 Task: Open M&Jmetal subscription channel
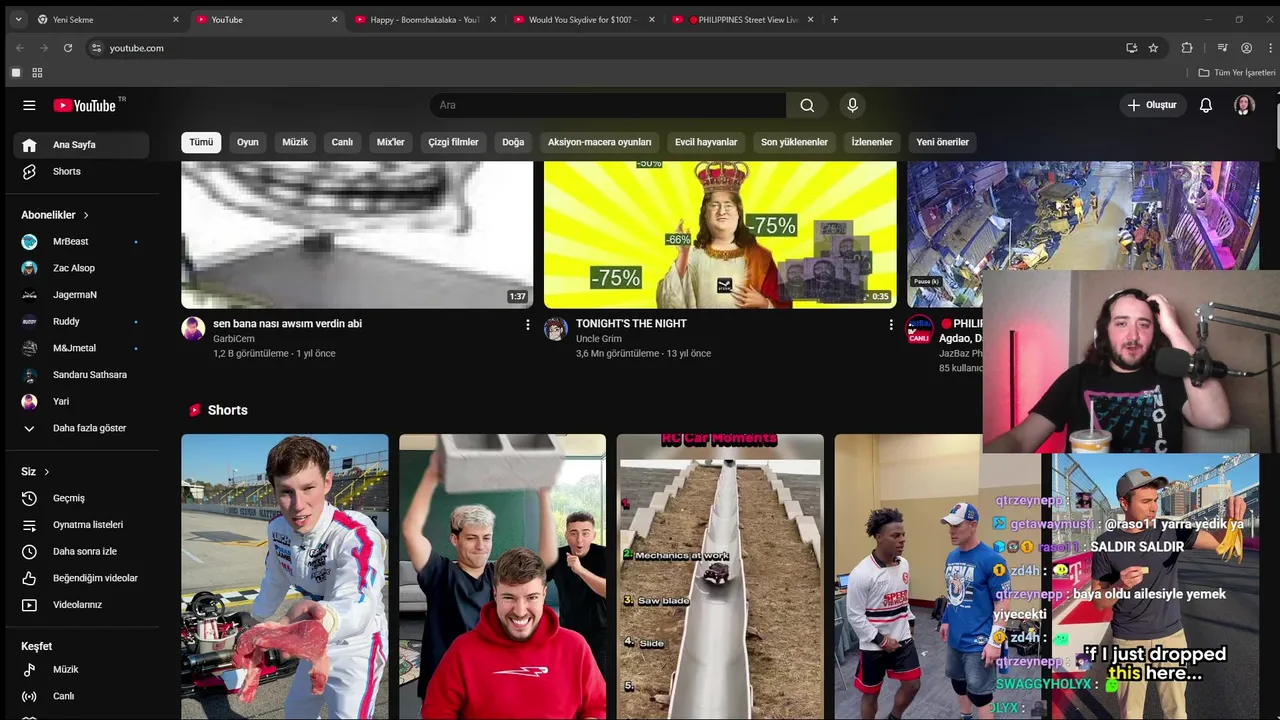82,348
